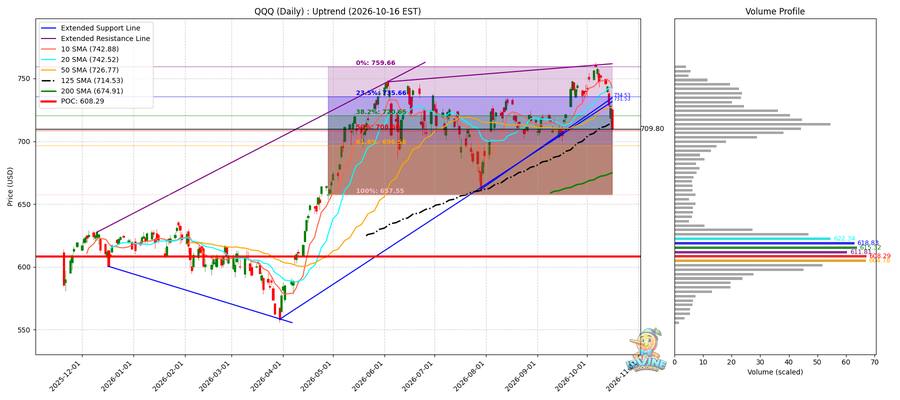Image resolution: width=900 pixels, height=400 pixels.
Task: Click the orange volume profile bar
Action: point(770,261)
